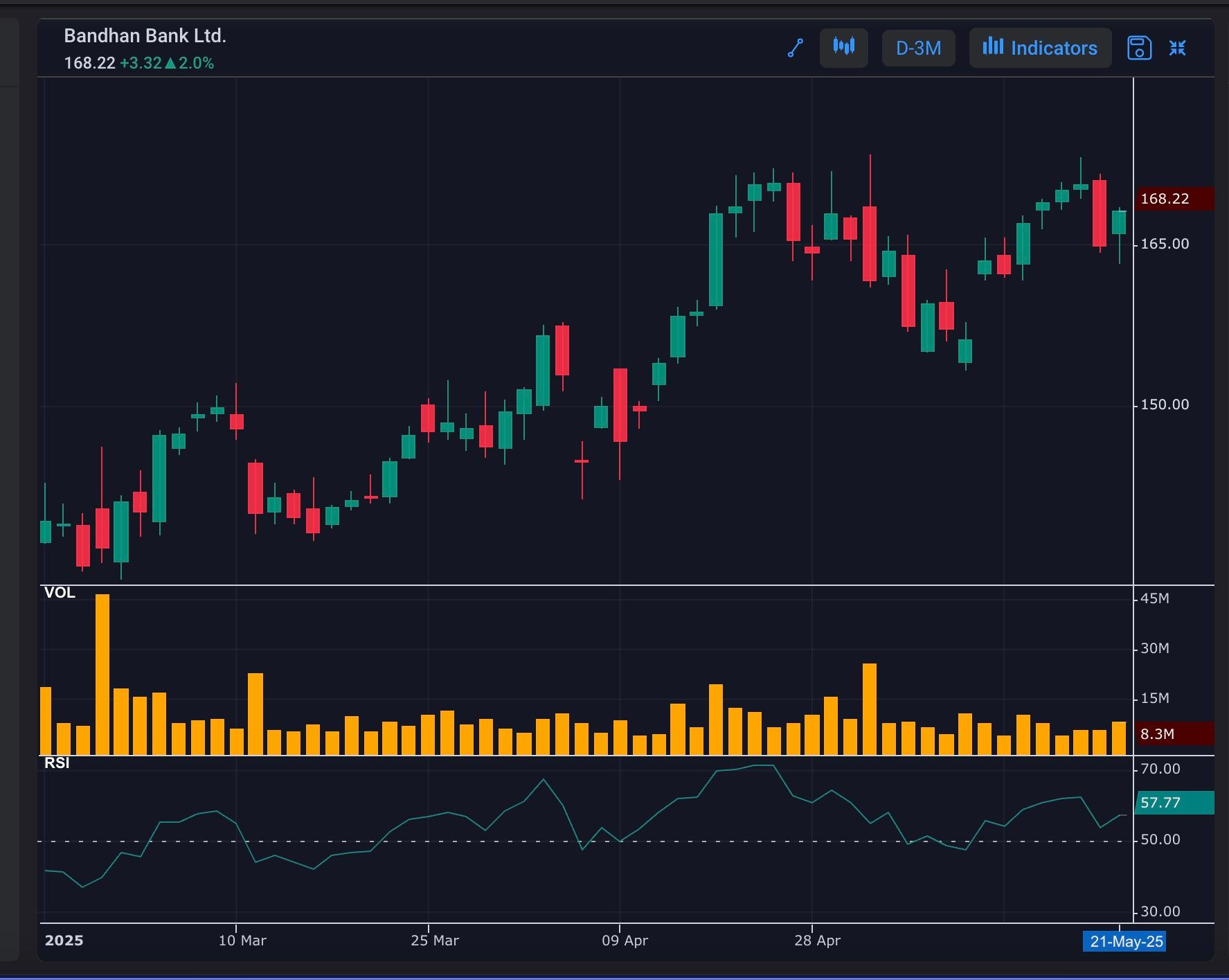Click the 165.00 price axis label
The image size is (1229, 980).
1165,244
